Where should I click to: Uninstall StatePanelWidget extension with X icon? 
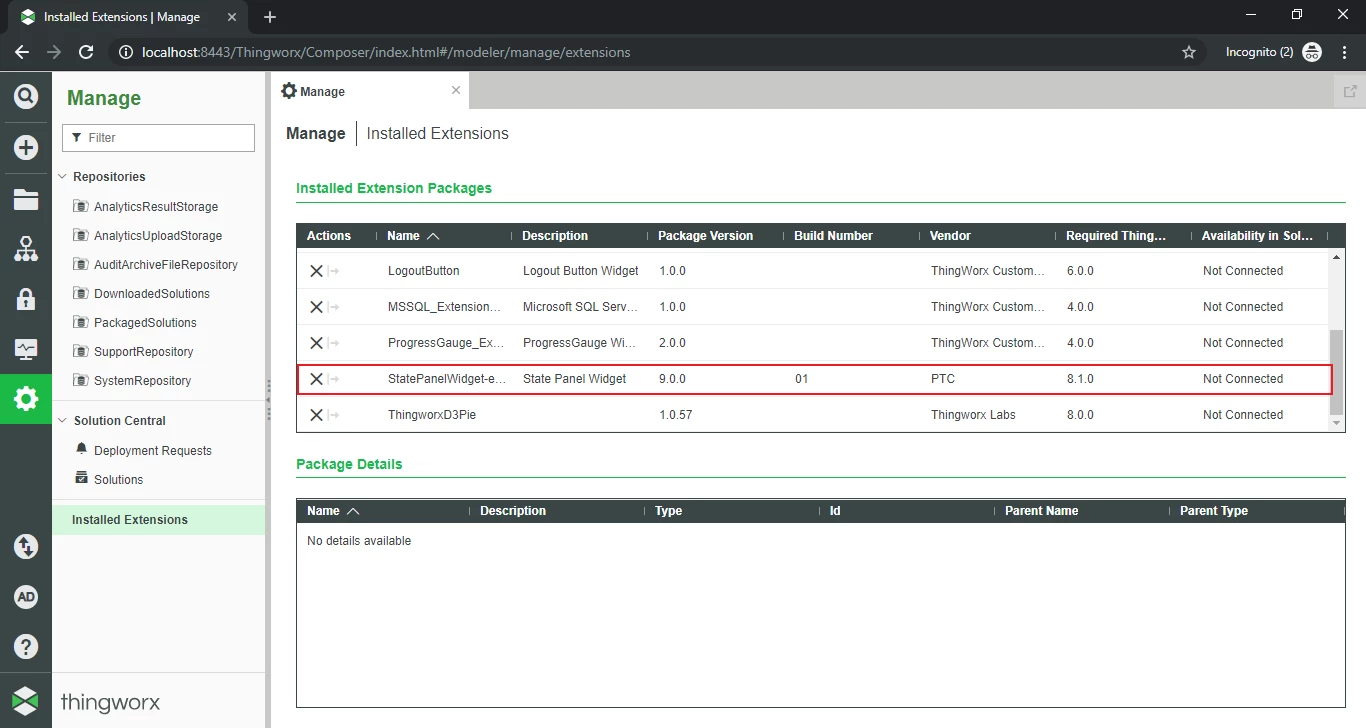coord(316,379)
